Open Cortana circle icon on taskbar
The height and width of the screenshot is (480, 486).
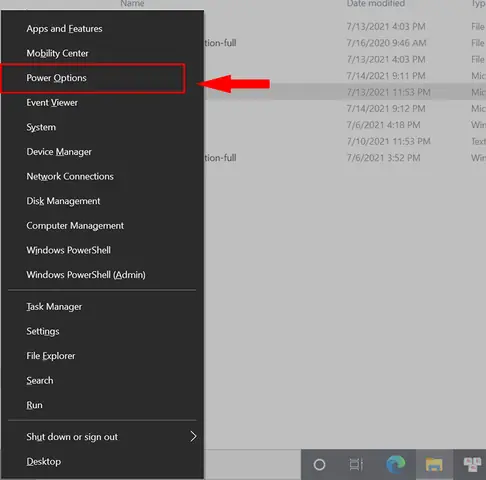pyautogui.click(x=319, y=464)
